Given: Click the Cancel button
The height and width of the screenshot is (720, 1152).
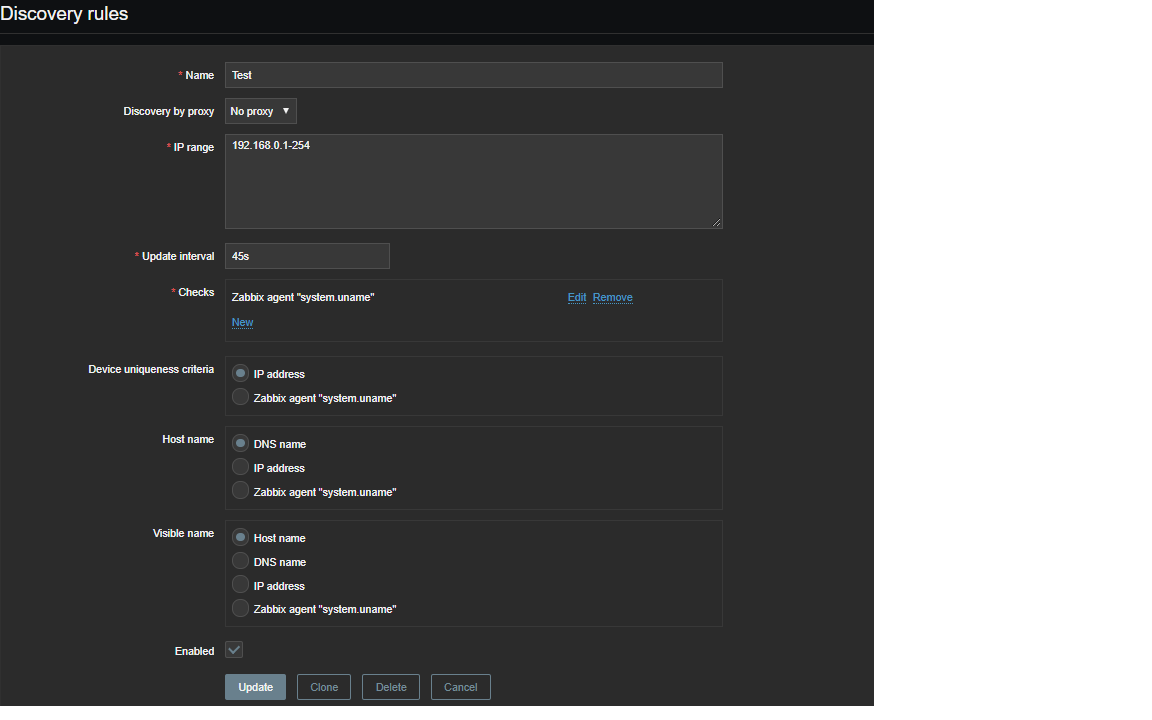Looking at the screenshot, I should [461, 687].
